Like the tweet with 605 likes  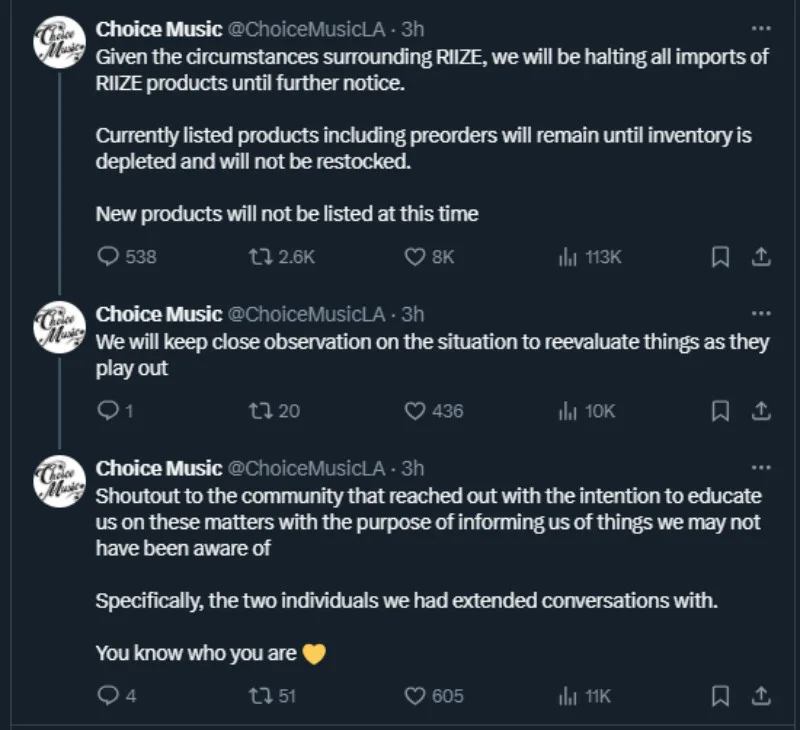(x=416, y=696)
